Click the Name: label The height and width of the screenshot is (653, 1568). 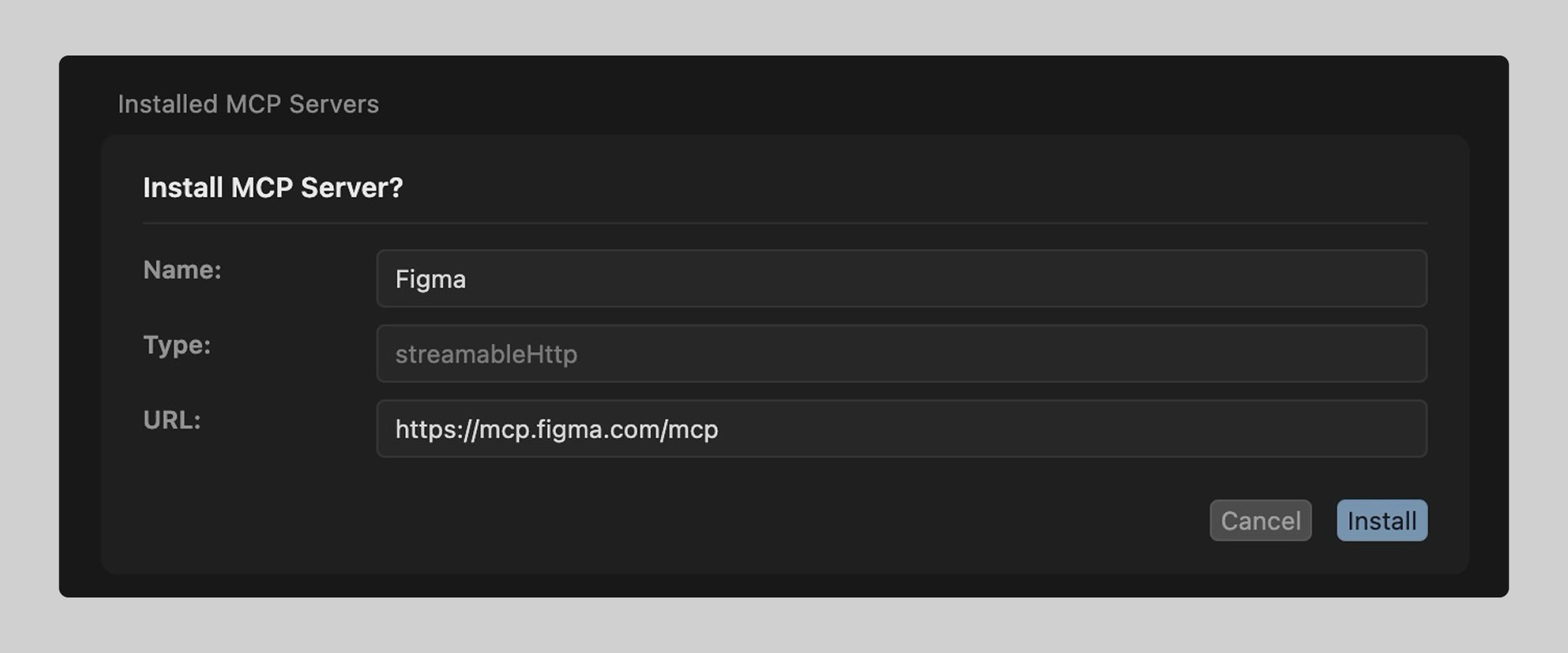(181, 269)
